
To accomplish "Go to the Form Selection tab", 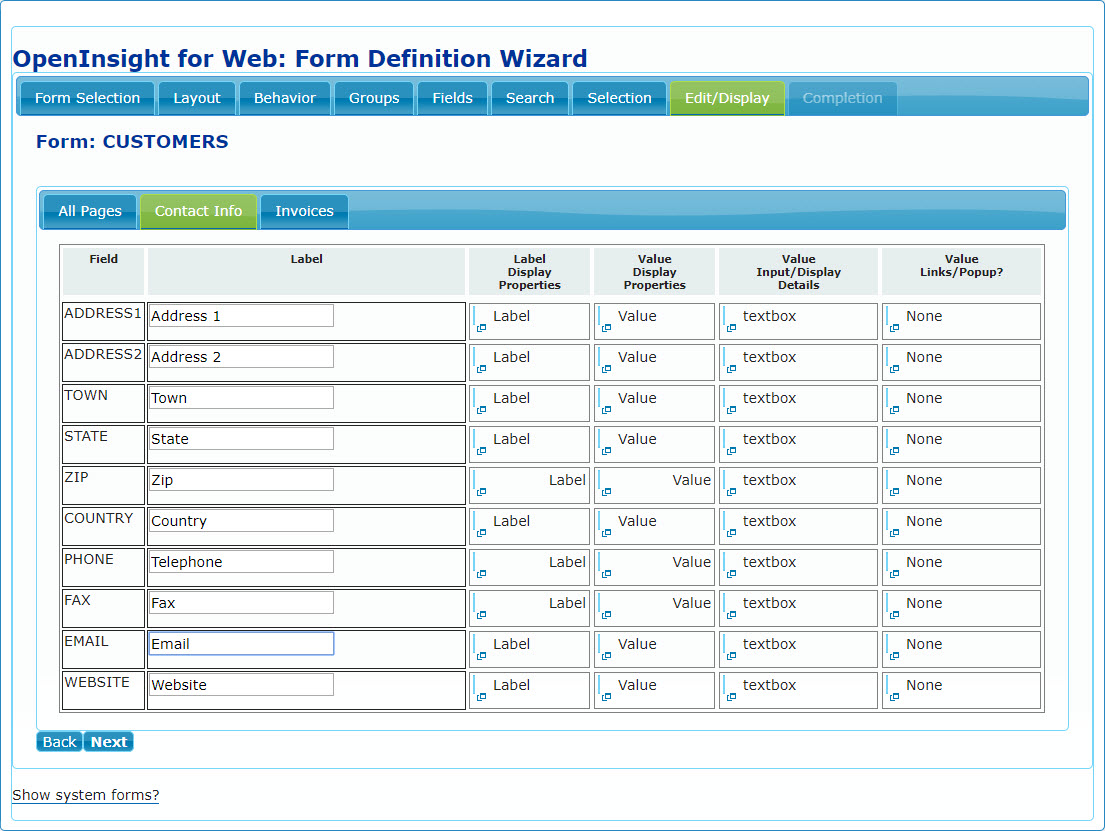I will [87, 98].
